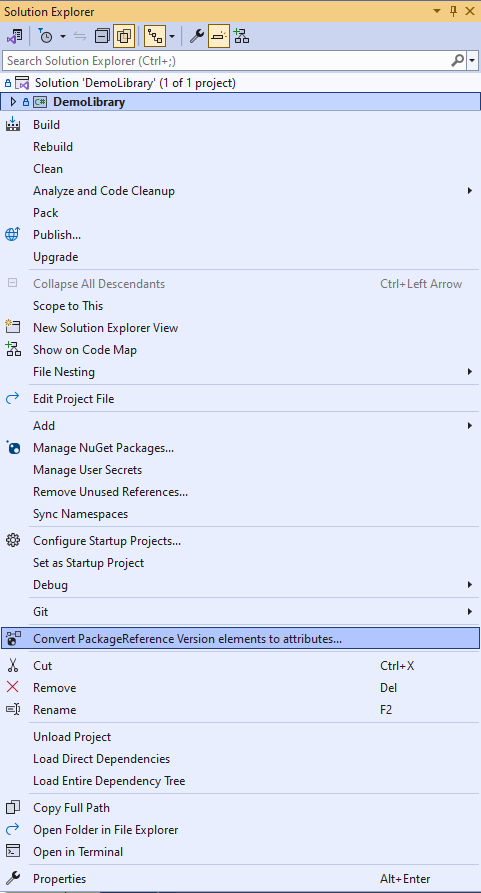Viewport: 481px width, 893px height.
Task: Toggle Preview Selected Items button
Action: tap(219, 36)
